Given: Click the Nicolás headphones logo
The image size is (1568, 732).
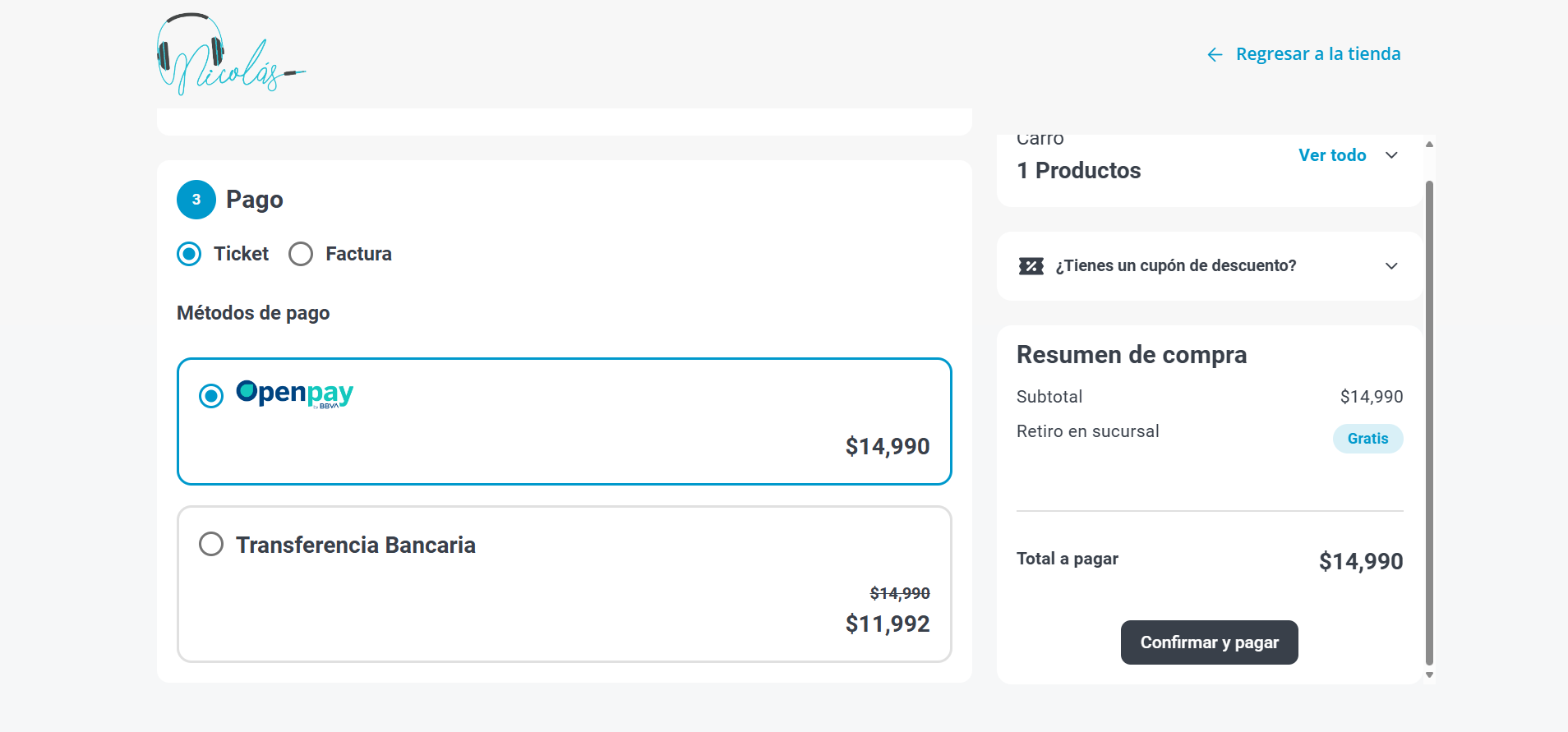Looking at the screenshot, I should coord(230,54).
